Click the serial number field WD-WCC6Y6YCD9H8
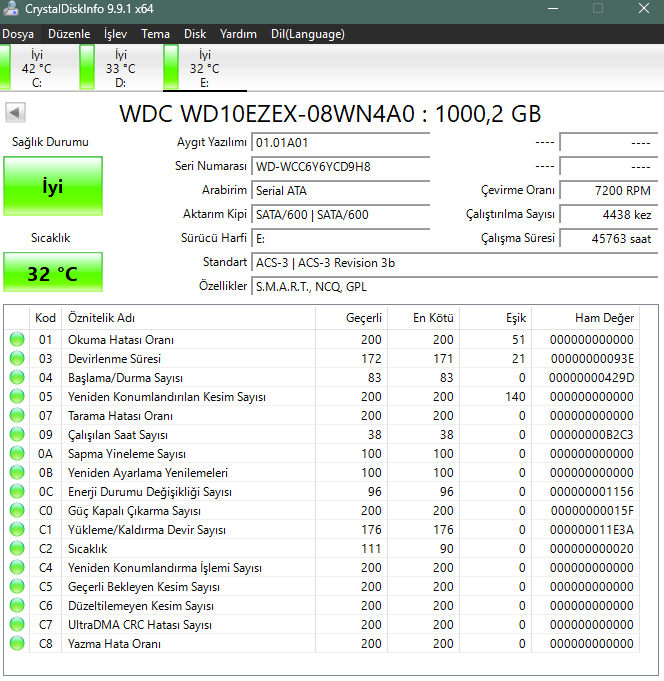This screenshot has height=681, width=664. coord(340,166)
